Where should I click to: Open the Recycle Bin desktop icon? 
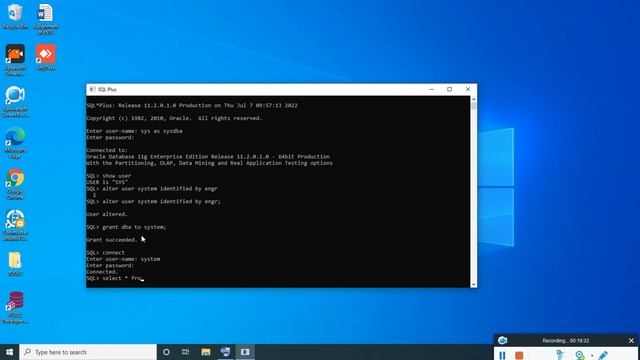click(x=15, y=16)
